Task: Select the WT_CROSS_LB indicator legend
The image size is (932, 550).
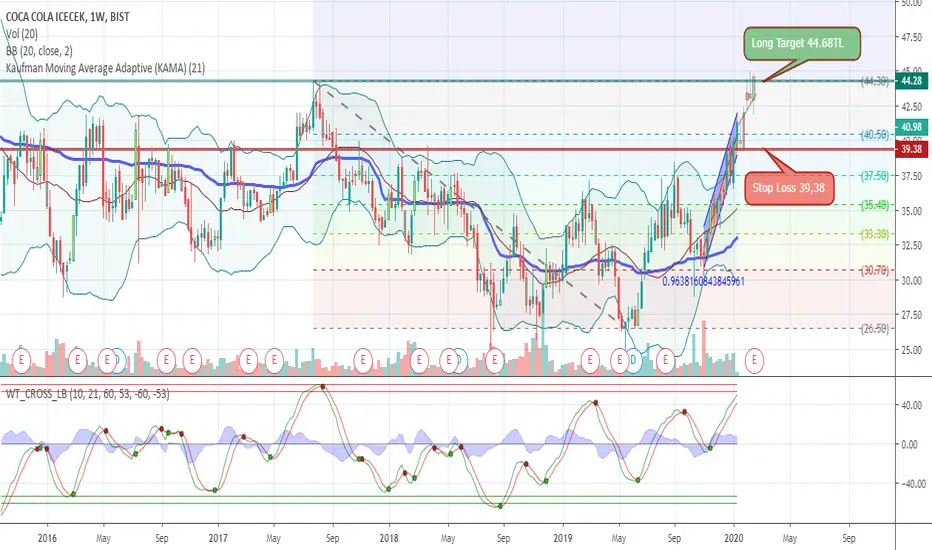Action: [87, 394]
